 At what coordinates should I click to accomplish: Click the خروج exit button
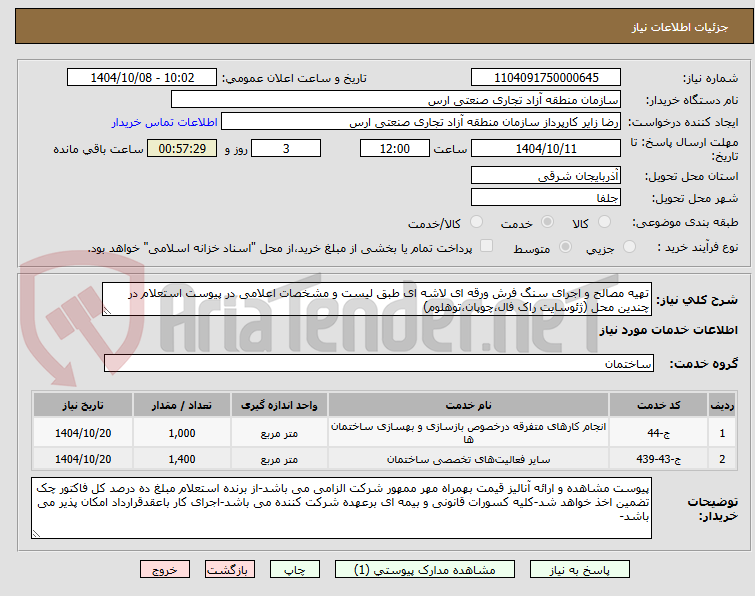(165, 570)
